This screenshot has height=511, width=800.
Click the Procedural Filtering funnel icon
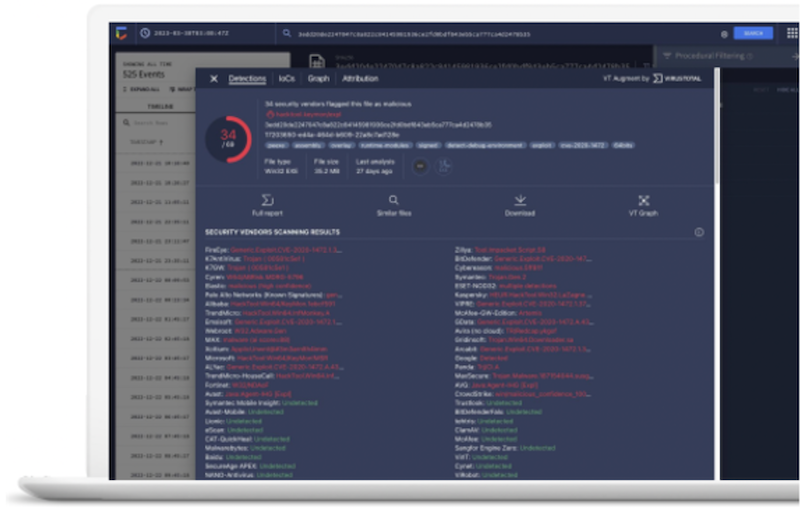click(667, 56)
